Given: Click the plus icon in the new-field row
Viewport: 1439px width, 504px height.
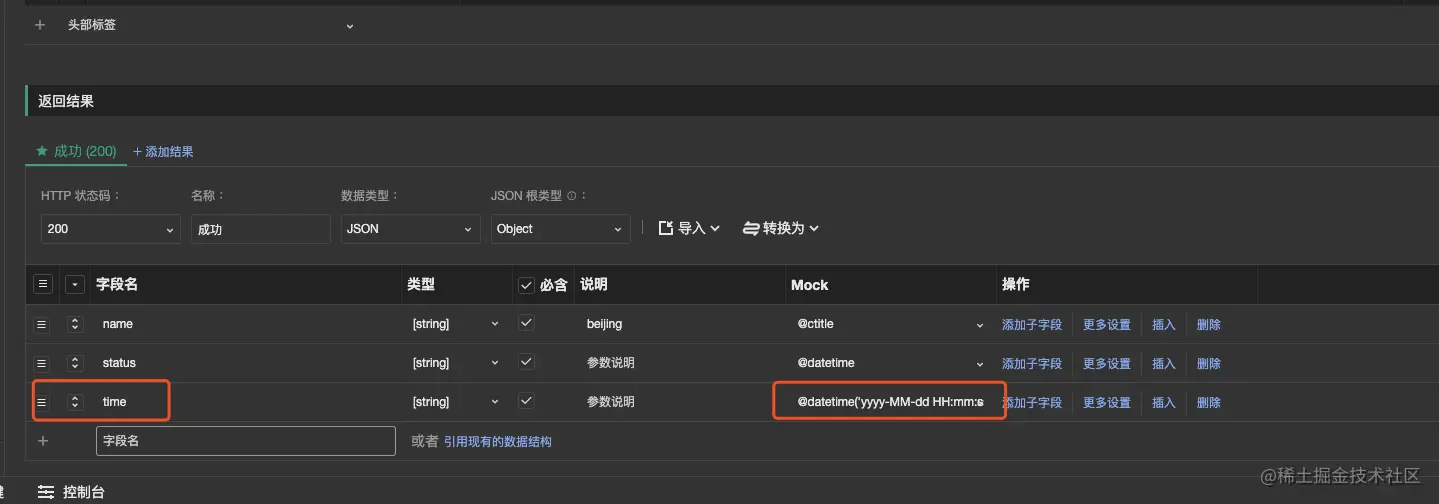Looking at the screenshot, I should click(42, 441).
